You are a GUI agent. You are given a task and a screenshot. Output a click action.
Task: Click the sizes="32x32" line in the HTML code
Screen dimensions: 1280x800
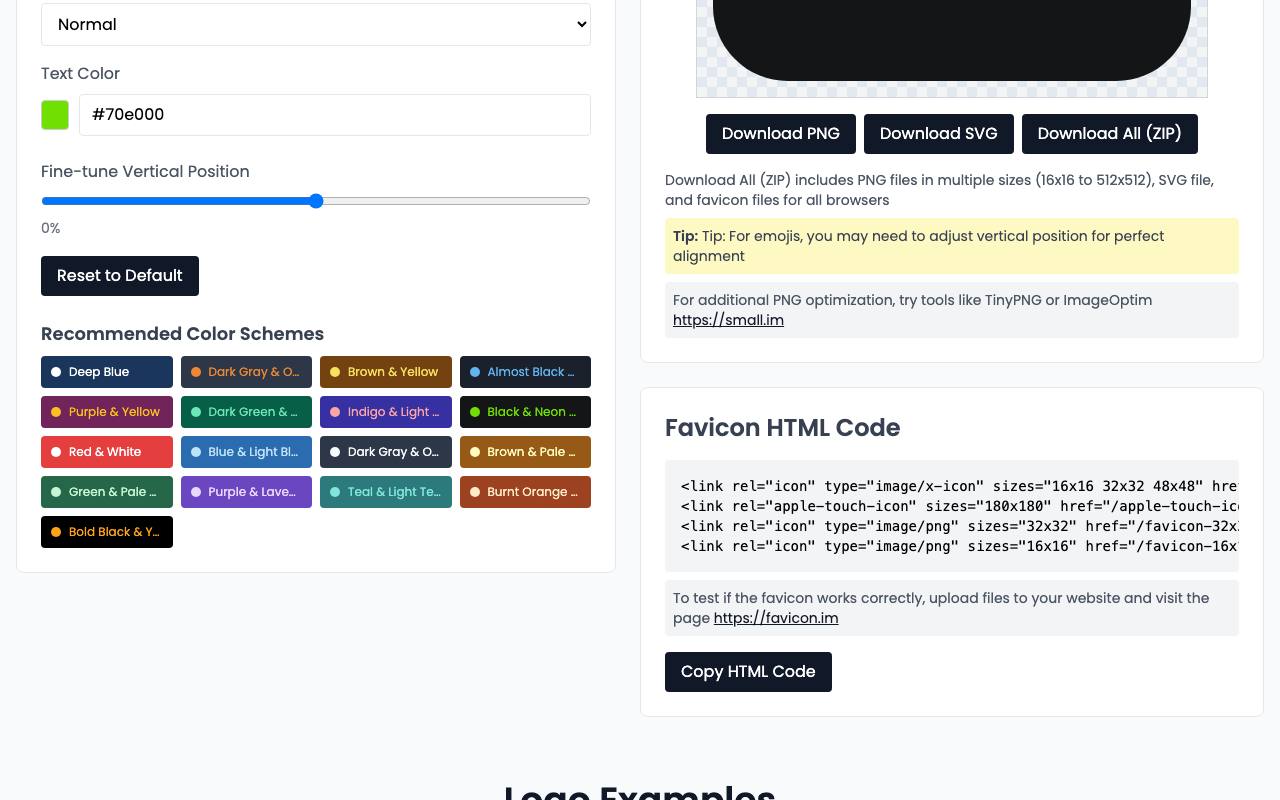tap(960, 526)
